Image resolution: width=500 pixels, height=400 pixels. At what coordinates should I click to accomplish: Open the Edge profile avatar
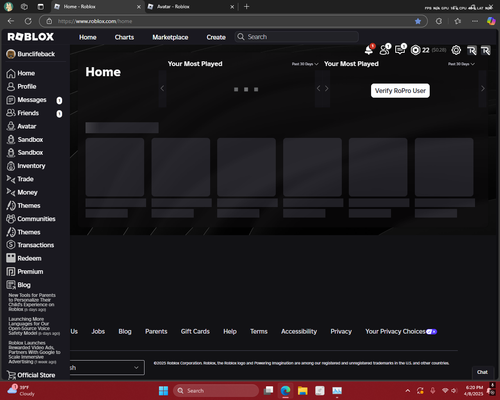(8, 6)
